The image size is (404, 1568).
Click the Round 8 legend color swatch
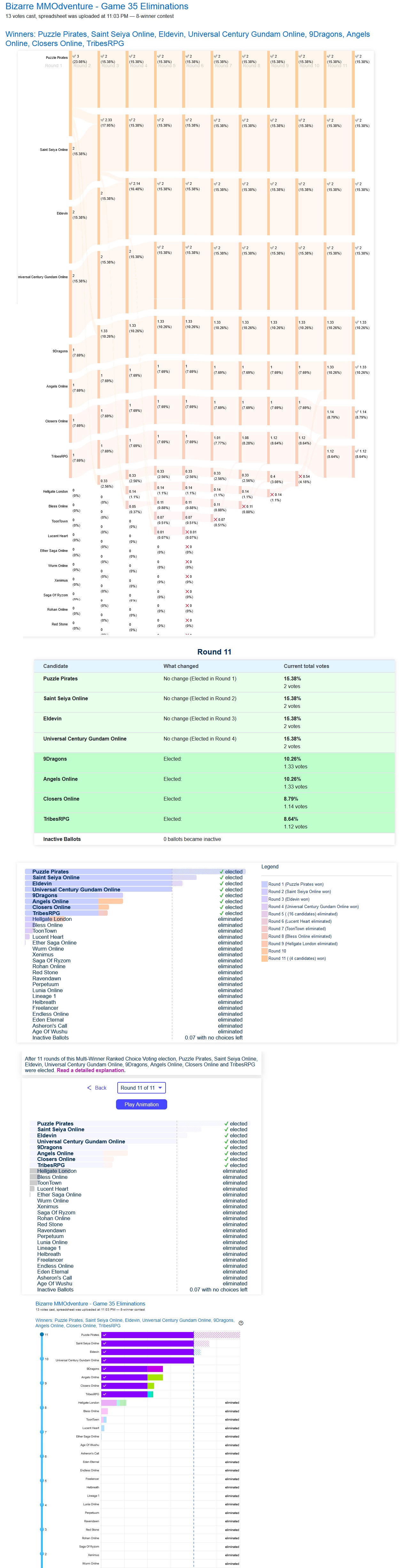(264, 937)
